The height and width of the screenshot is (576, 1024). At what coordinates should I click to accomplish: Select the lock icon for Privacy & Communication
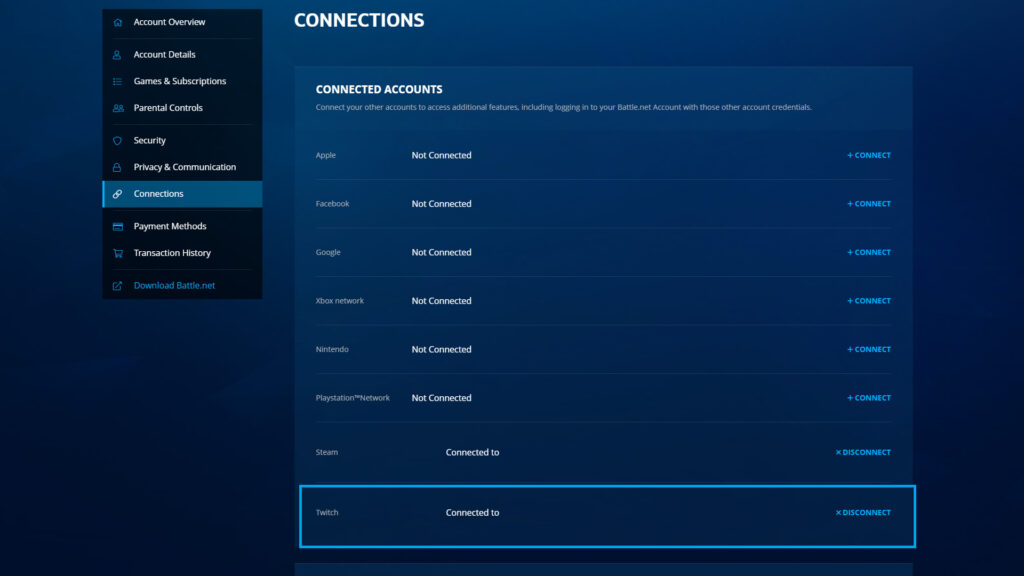(118, 166)
